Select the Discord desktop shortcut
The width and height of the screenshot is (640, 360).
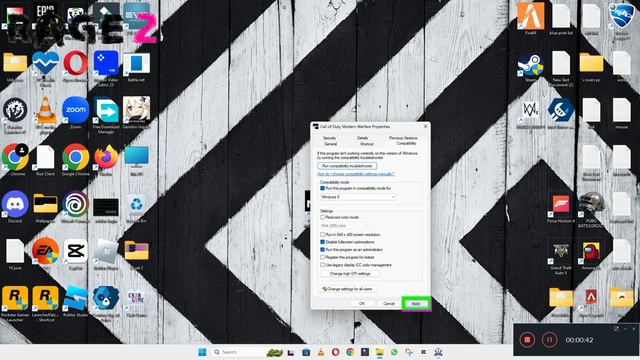pyautogui.click(x=15, y=204)
